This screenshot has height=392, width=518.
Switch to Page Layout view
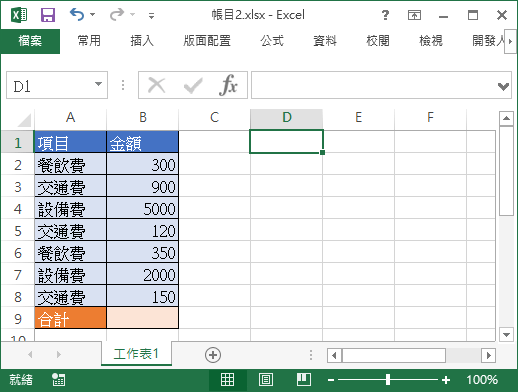pos(266,380)
